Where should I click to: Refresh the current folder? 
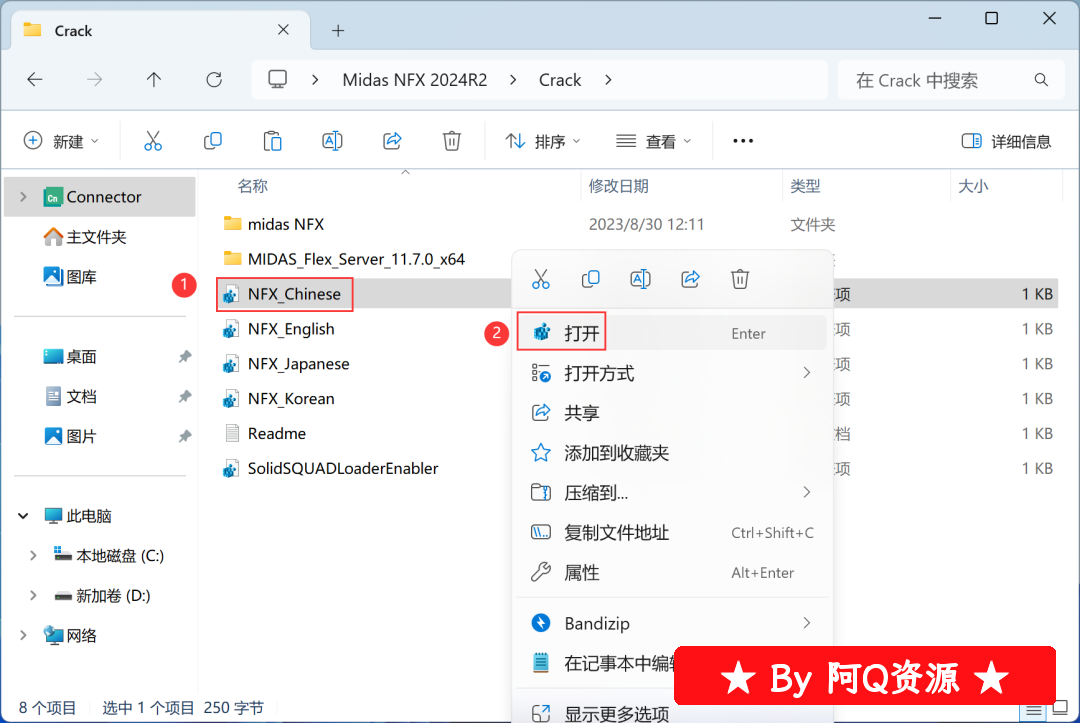(214, 80)
